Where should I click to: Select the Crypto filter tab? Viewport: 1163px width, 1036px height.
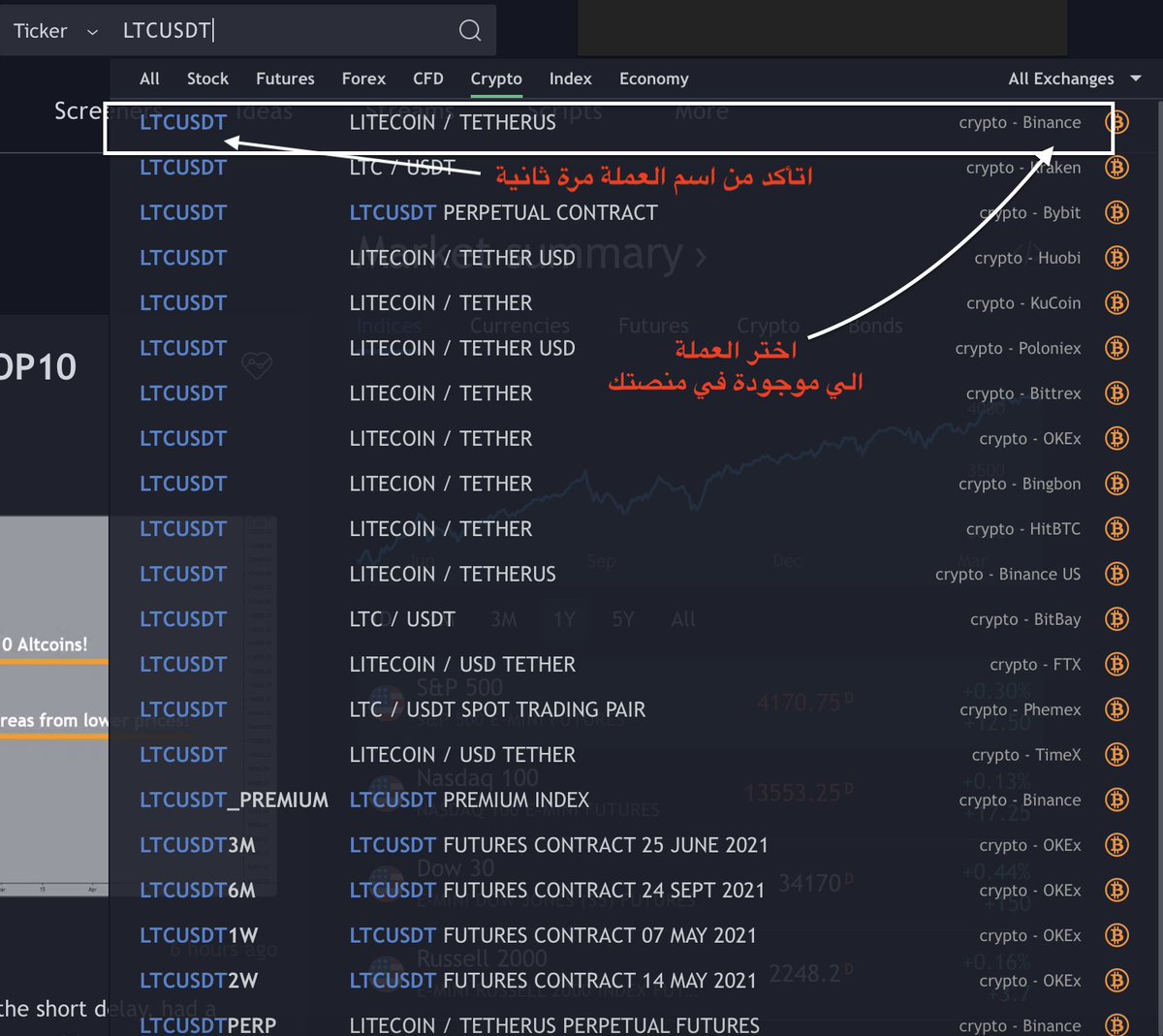[x=496, y=78]
